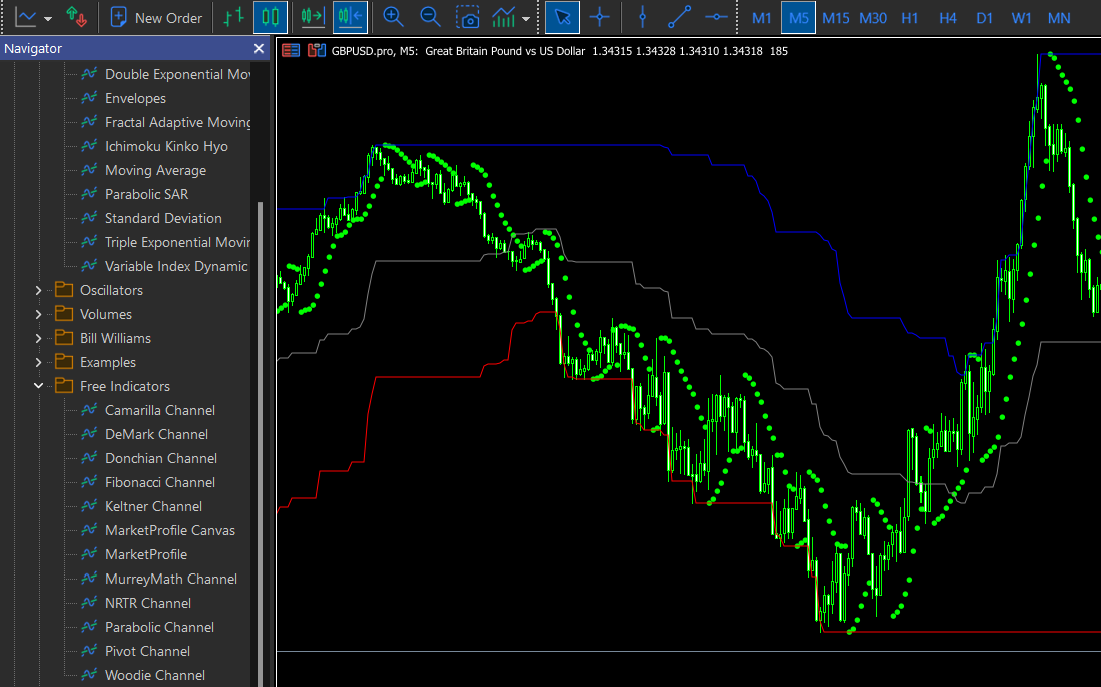
Task: Switch to bar chart display
Action: click(233, 18)
